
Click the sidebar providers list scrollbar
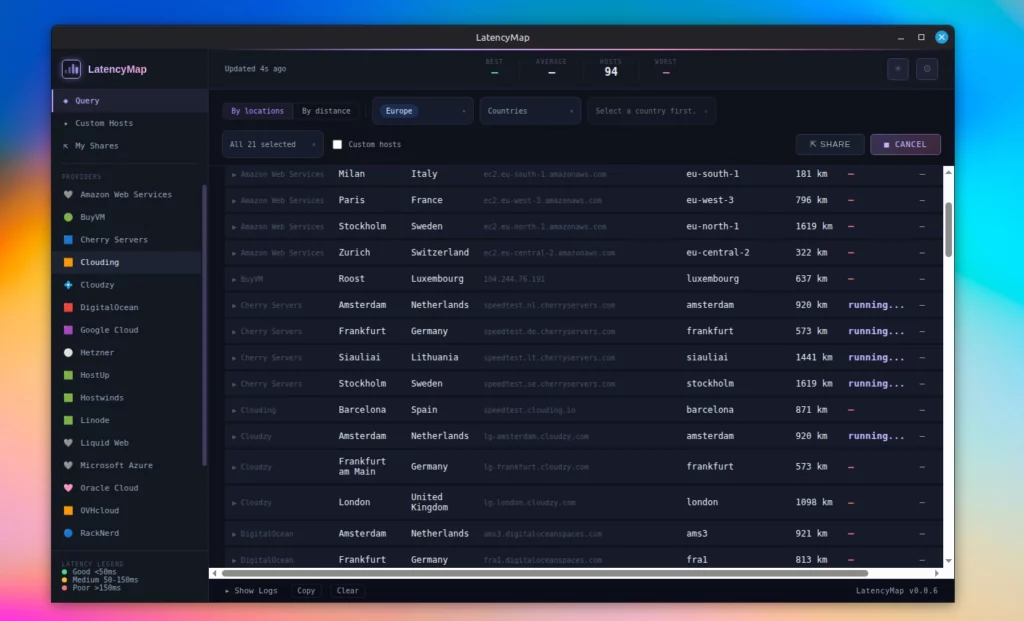pos(204,325)
